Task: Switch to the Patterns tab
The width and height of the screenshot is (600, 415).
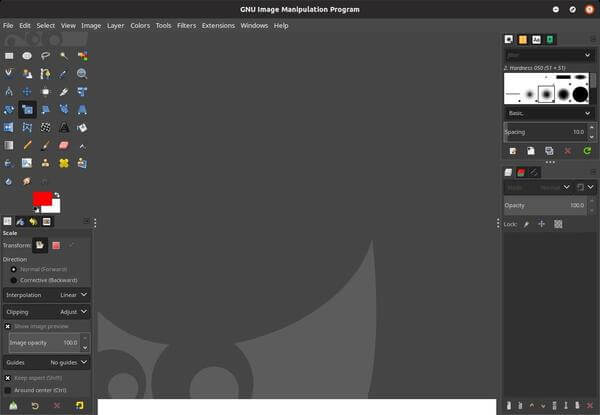Action: [523, 39]
